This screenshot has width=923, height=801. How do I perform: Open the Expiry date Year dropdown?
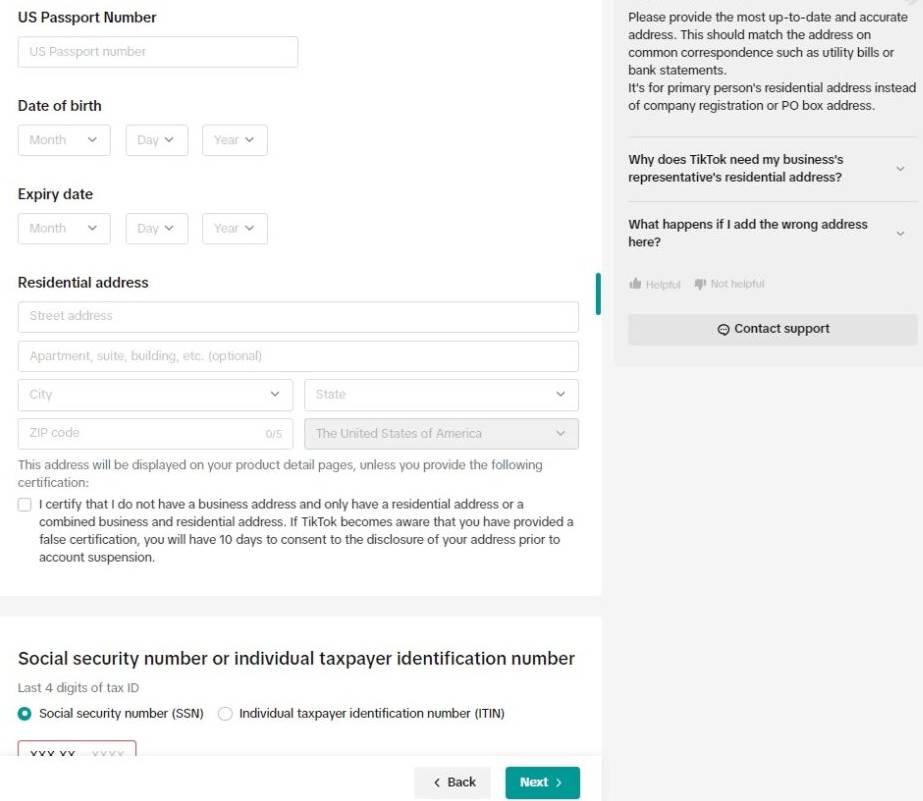pyautogui.click(x=234, y=228)
